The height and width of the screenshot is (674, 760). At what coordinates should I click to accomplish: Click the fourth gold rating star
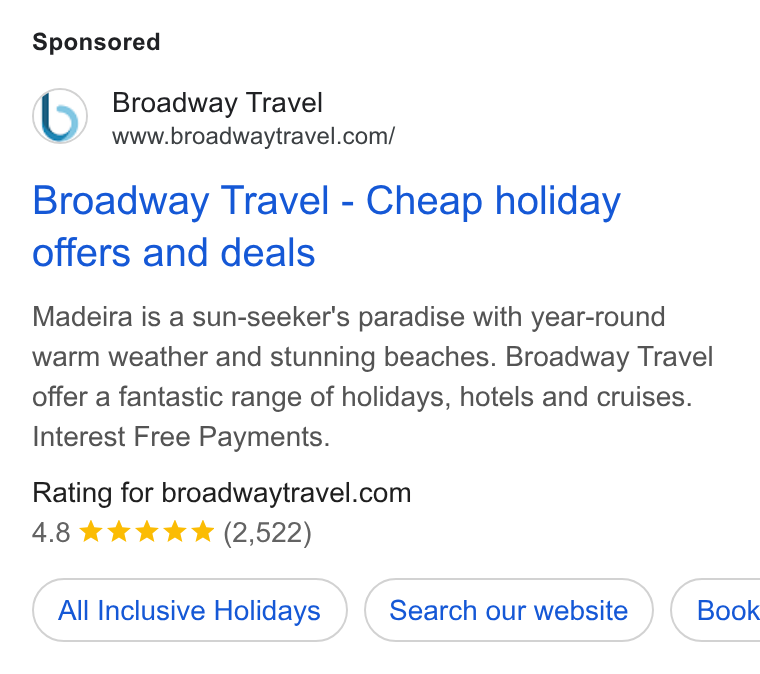pyautogui.click(x=174, y=532)
